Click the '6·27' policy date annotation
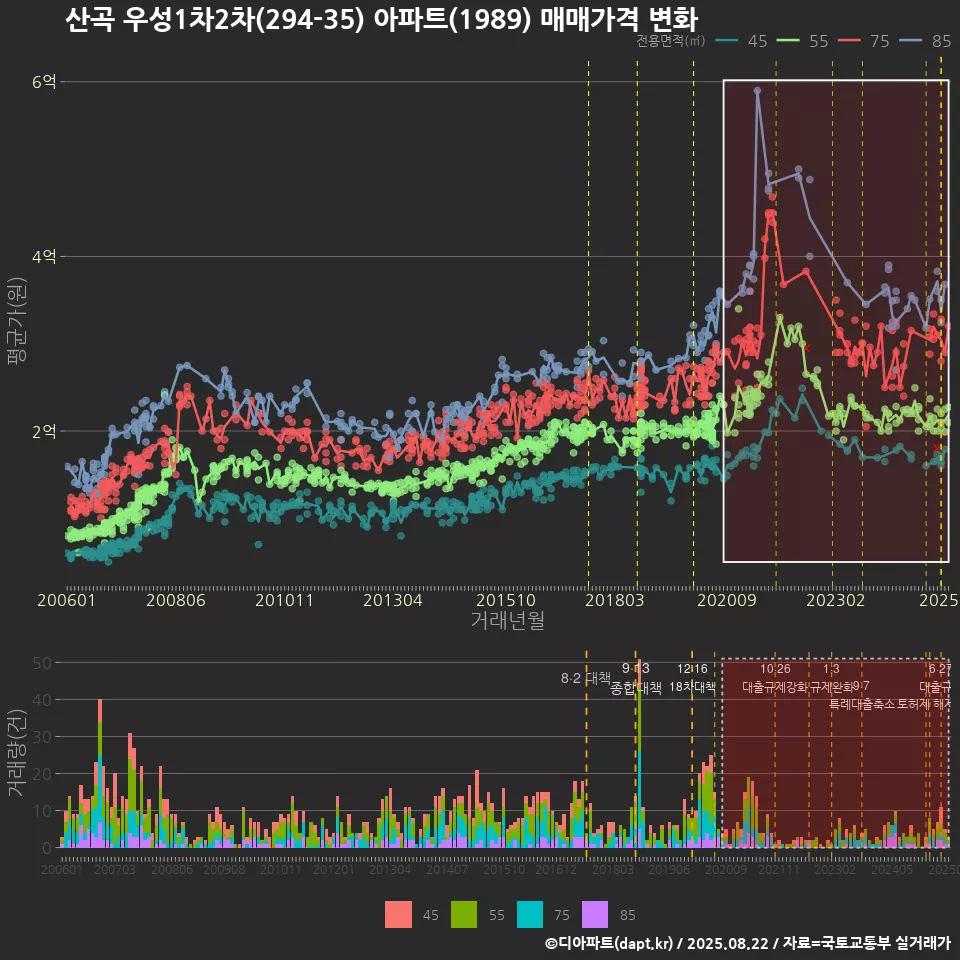 coord(939,669)
